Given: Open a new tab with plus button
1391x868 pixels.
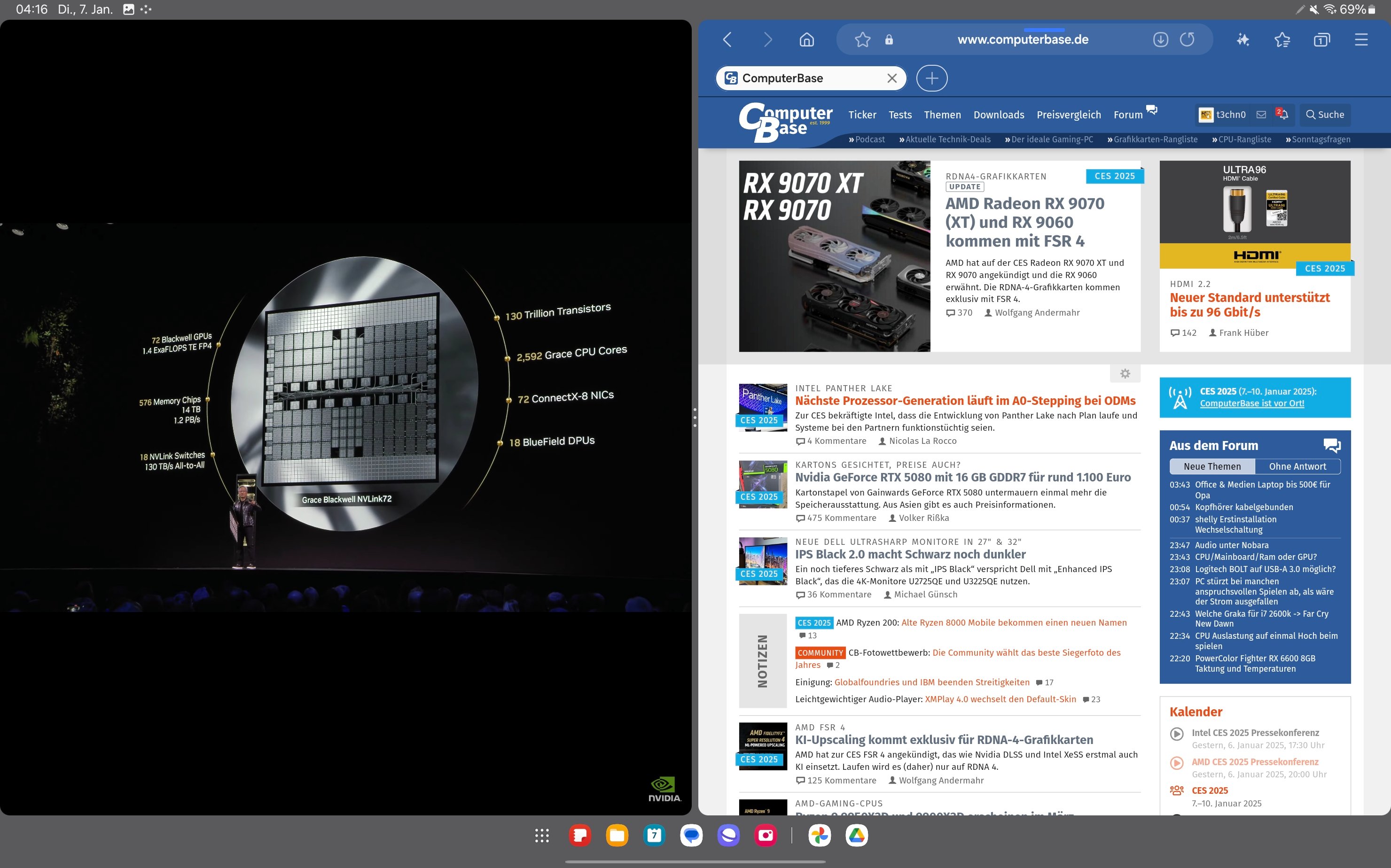Looking at the screenshot, I should click(931, 78).
